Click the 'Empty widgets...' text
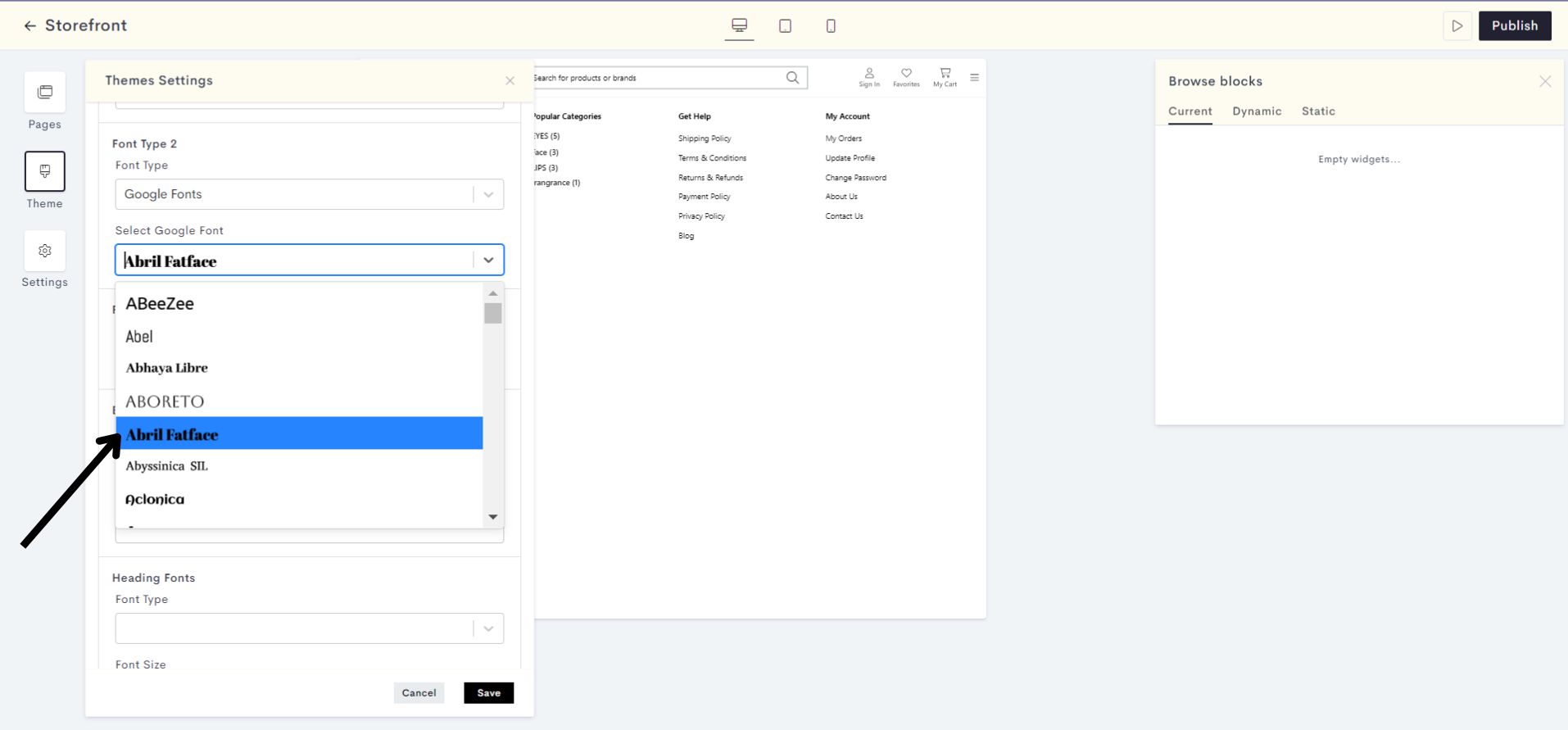This screenshot has height=730, width=1568. click(x=1359, y=159)
